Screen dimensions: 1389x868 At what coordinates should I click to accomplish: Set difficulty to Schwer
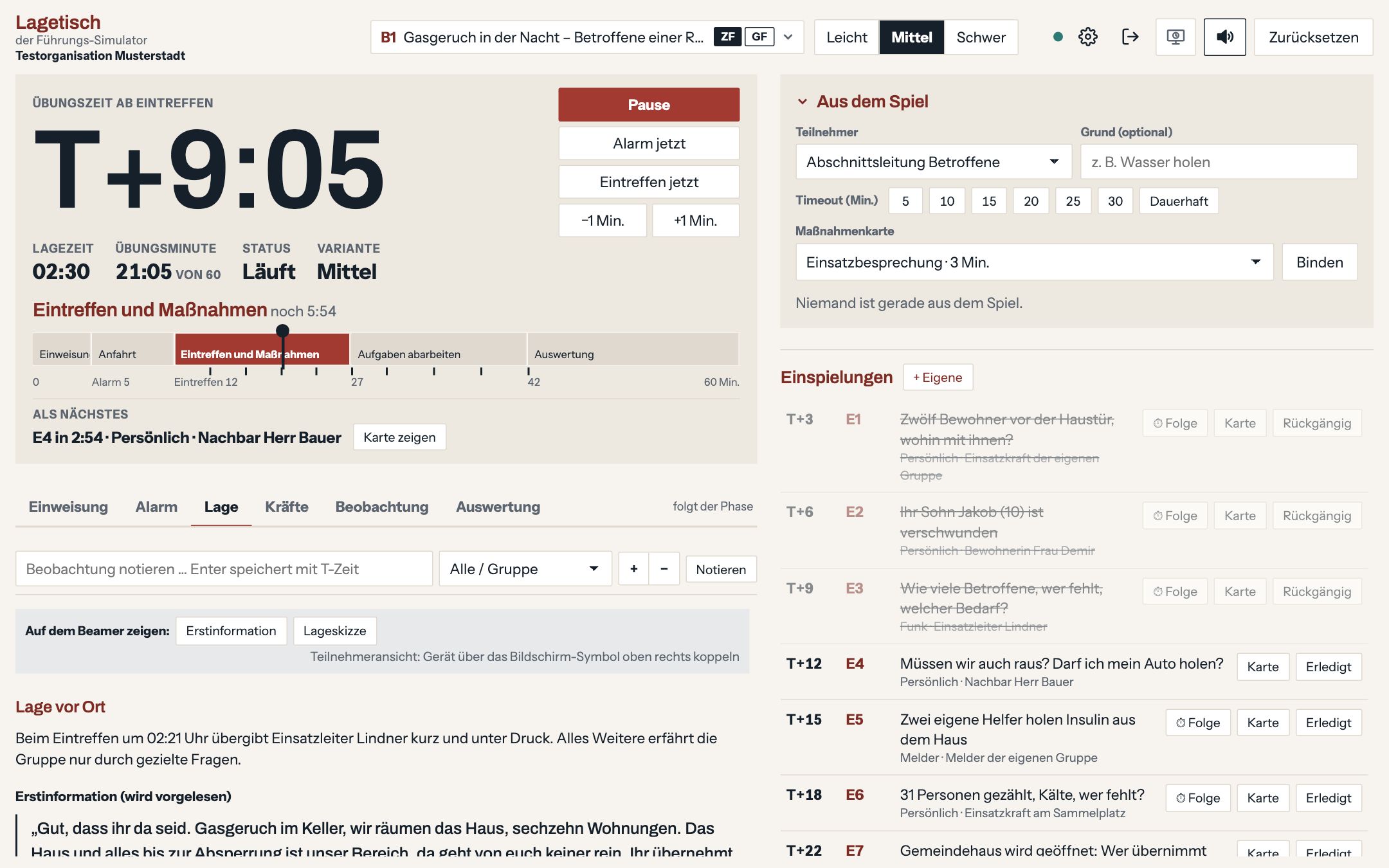(x=981, y=37)
